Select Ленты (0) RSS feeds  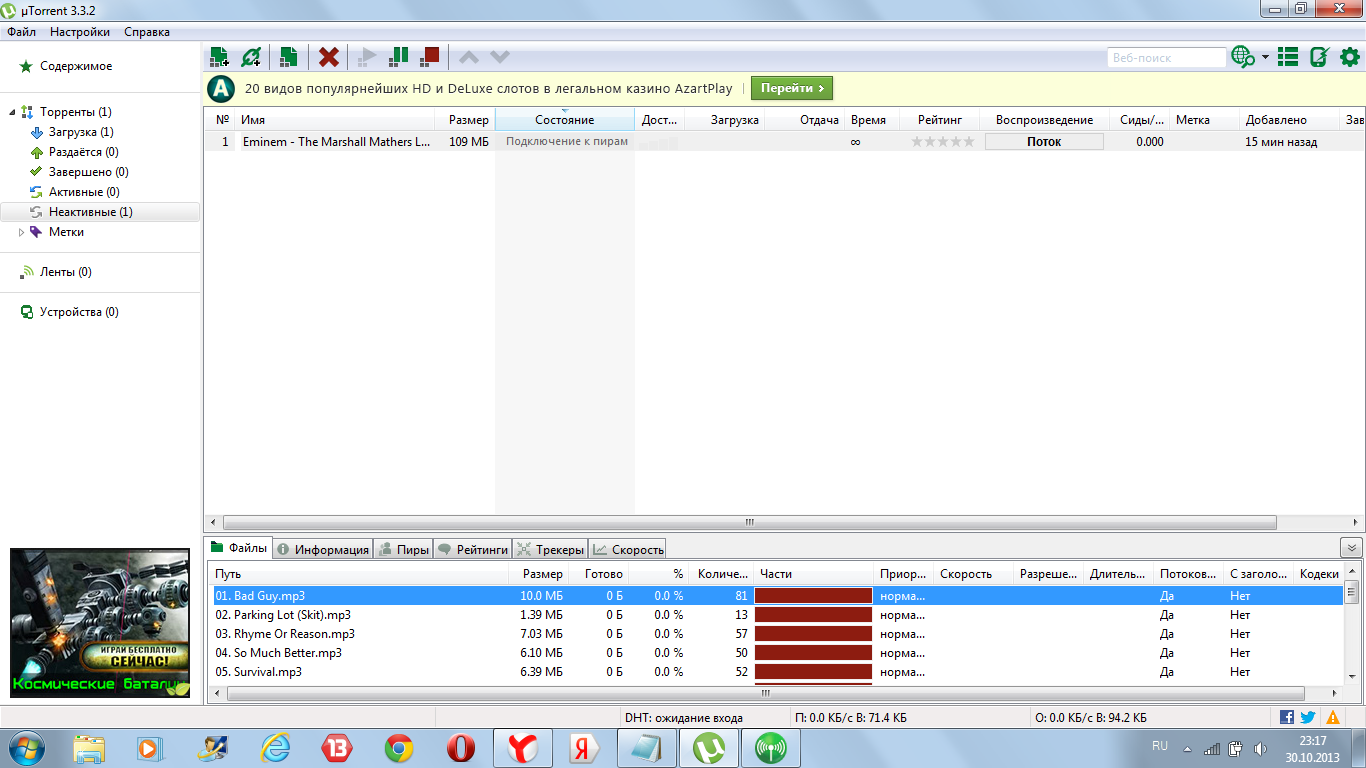click(65, 272)
